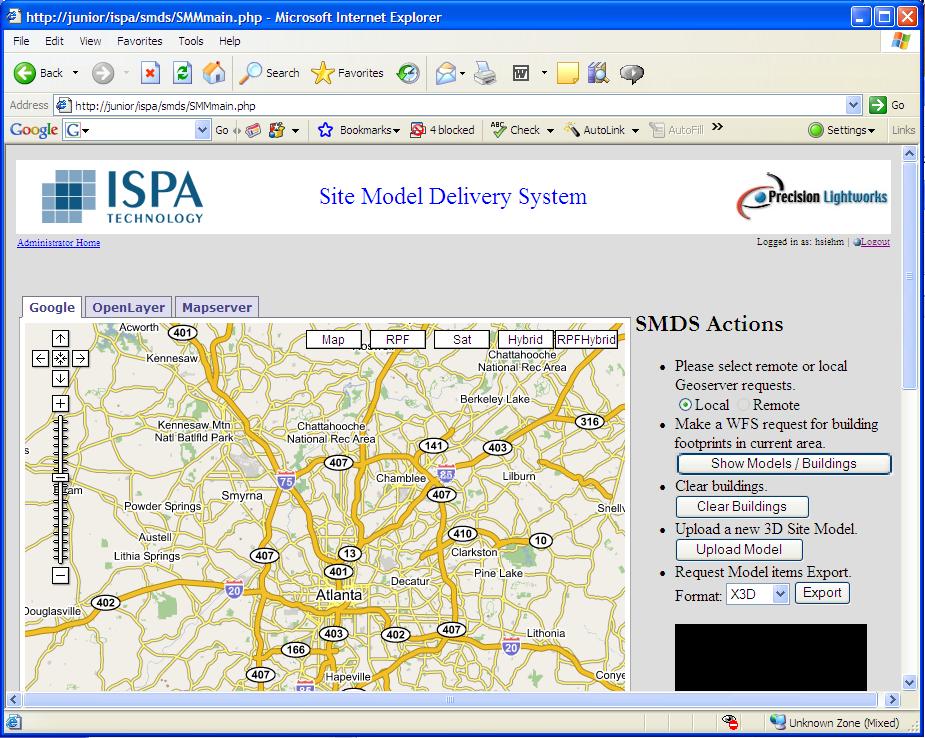Image resolution: width=925 pixels, height=738 pixels.
Task: Zoom out with map minus button
Action: pyautogui.click(x=60, y=575)
